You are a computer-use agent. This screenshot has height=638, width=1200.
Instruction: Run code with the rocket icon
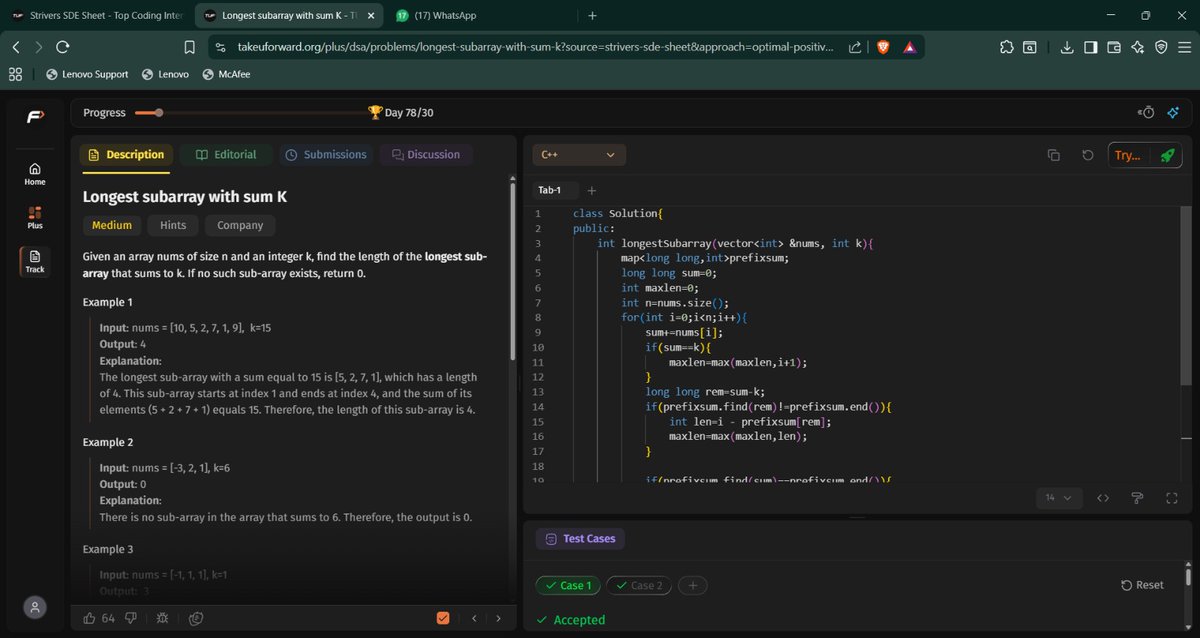pyautogui.click(x=1167, y=155)
